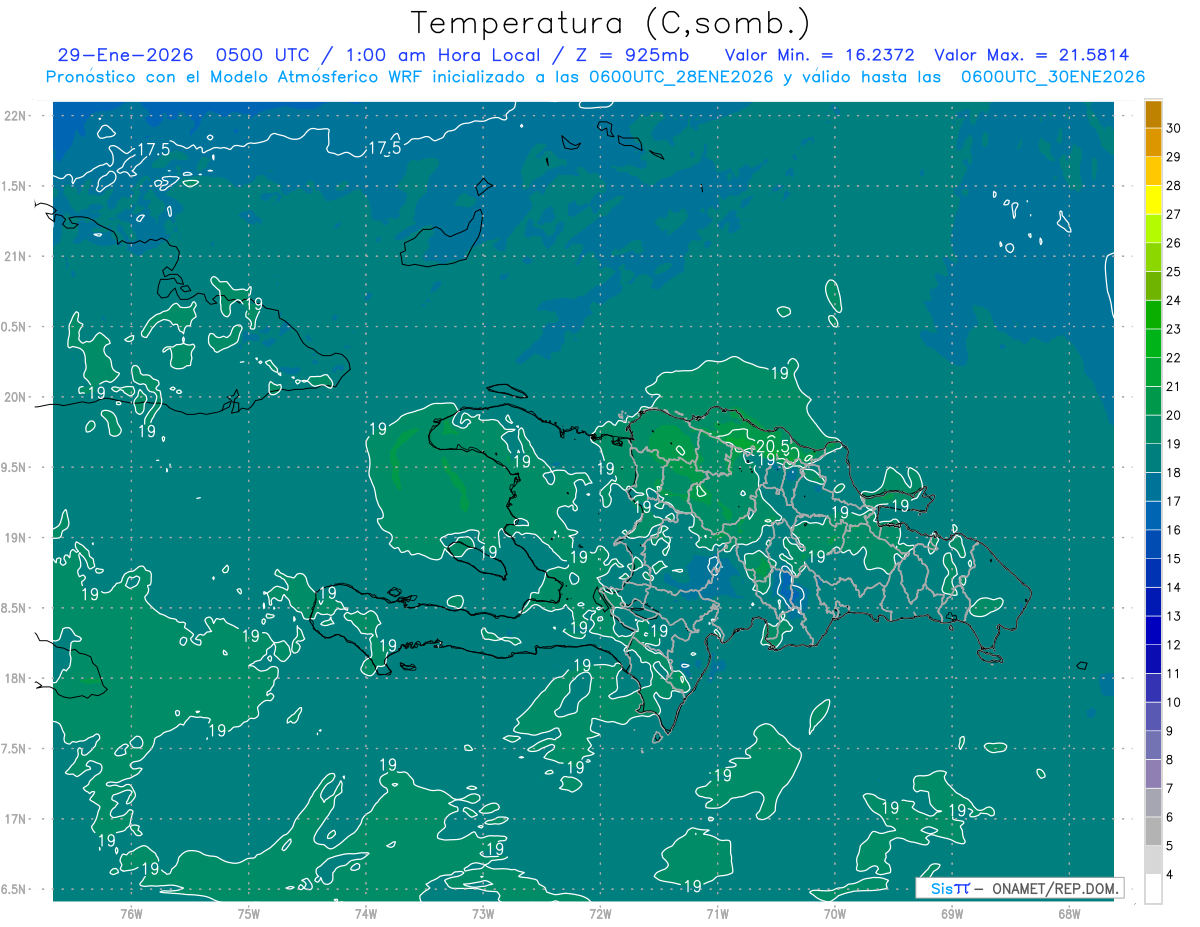1200x927 pixels.
Task: Click the '68W' longitude axis label
Action: tap(1069, 914)
